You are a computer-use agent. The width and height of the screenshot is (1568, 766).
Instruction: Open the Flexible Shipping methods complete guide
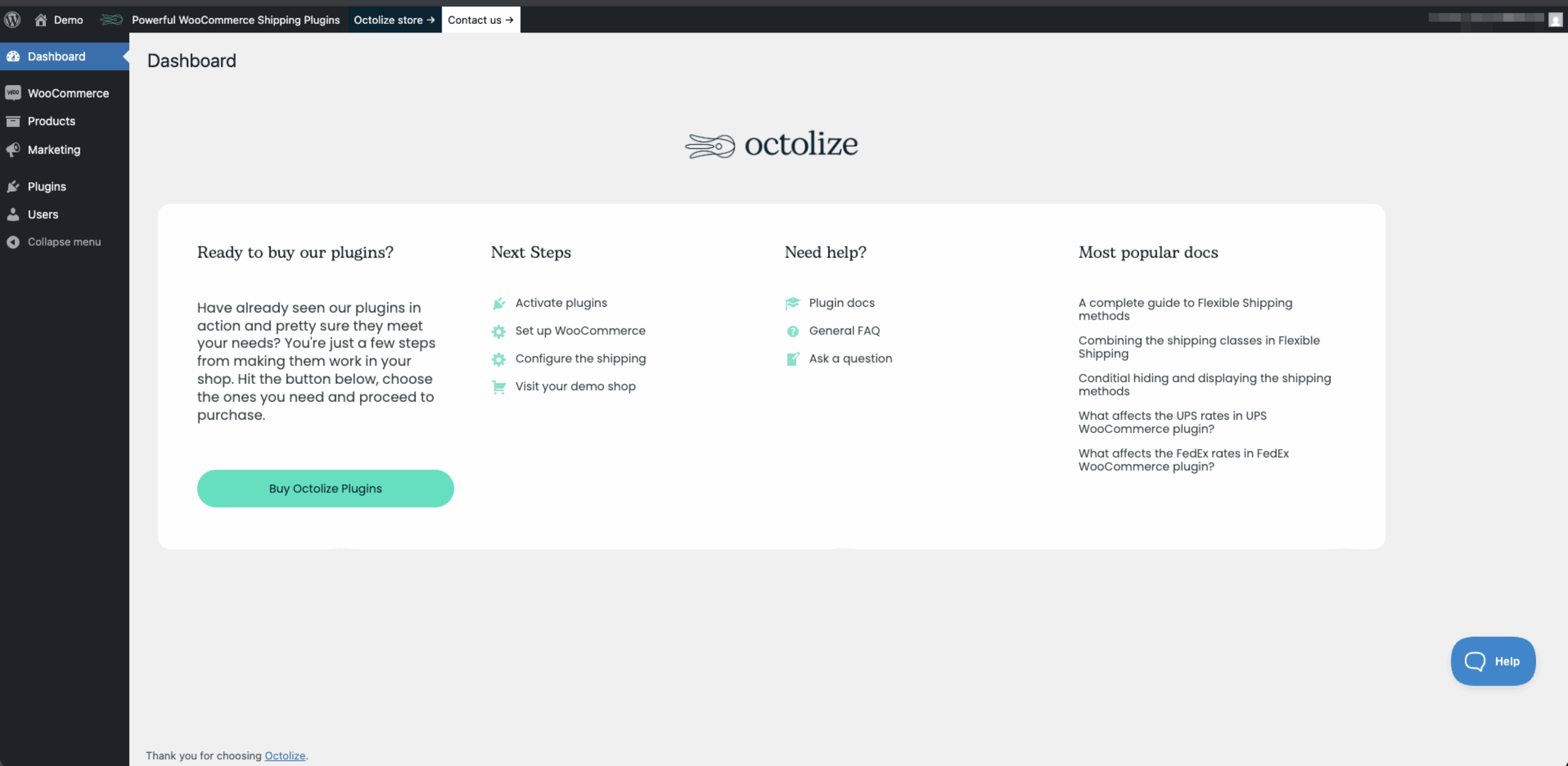1185,309
